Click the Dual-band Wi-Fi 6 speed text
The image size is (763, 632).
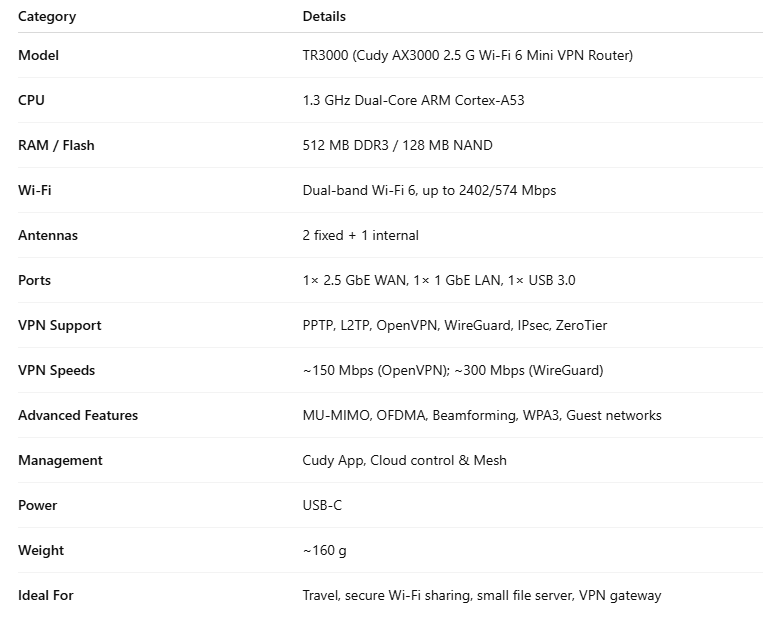click(429, 190)
